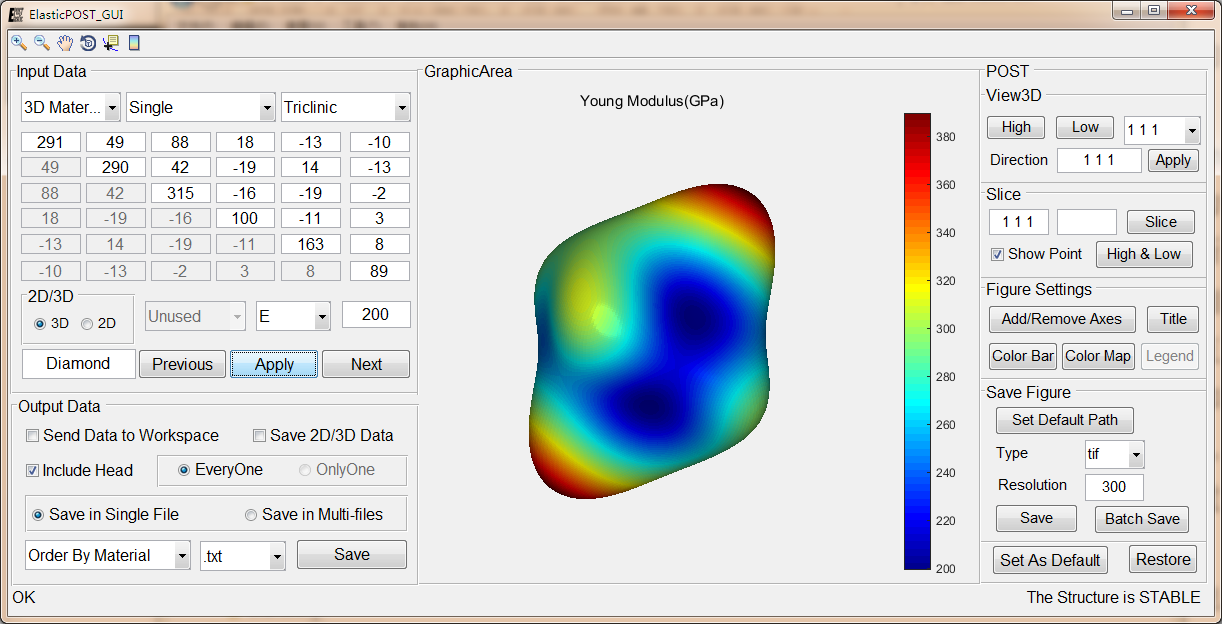Click the Insert Colorbar toolbar icon
The height and width of the screenshot is (624, 1222).
[x=134, y=43]
